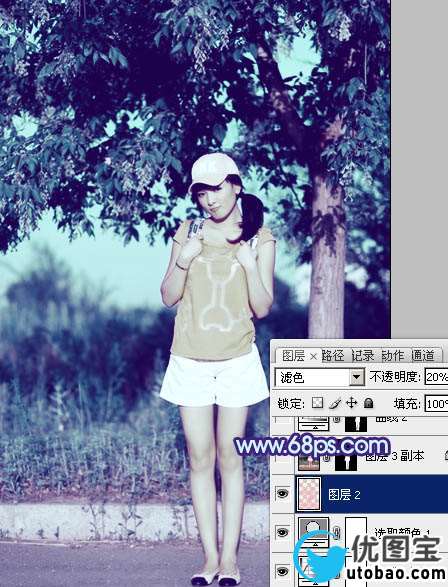The height and width of the screenshot is (587, 448).
Task: Select the 图层 2 pink layer thumbnail
Action: tap(309, 494)
